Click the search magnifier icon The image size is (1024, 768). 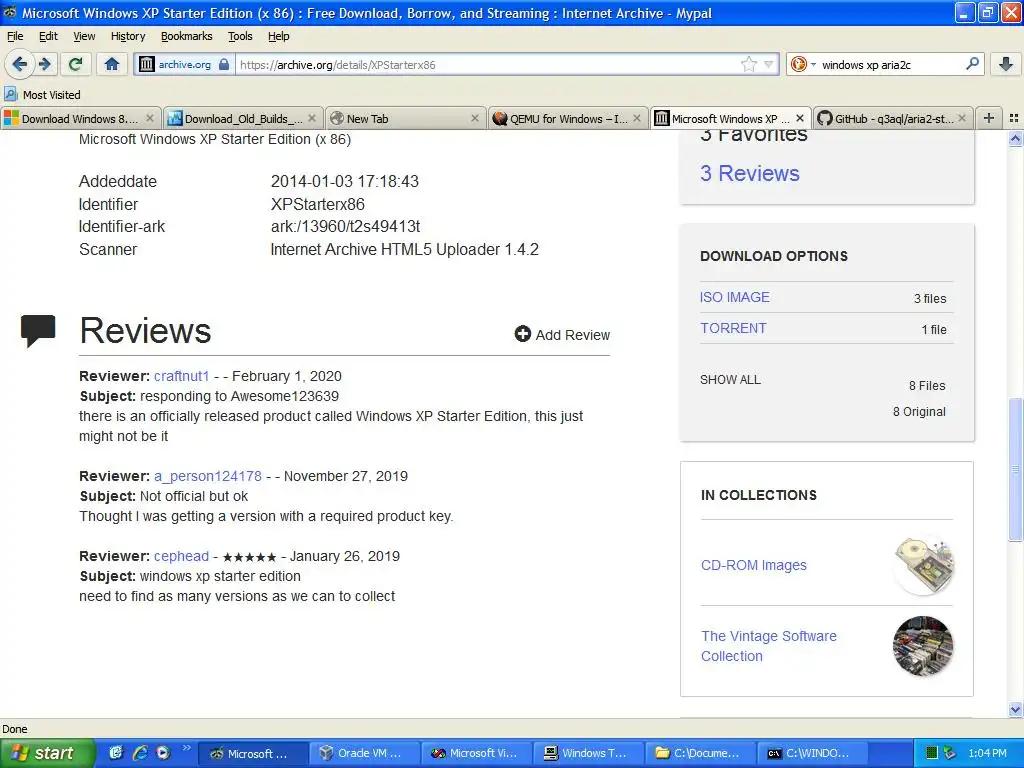coord(972,64)
